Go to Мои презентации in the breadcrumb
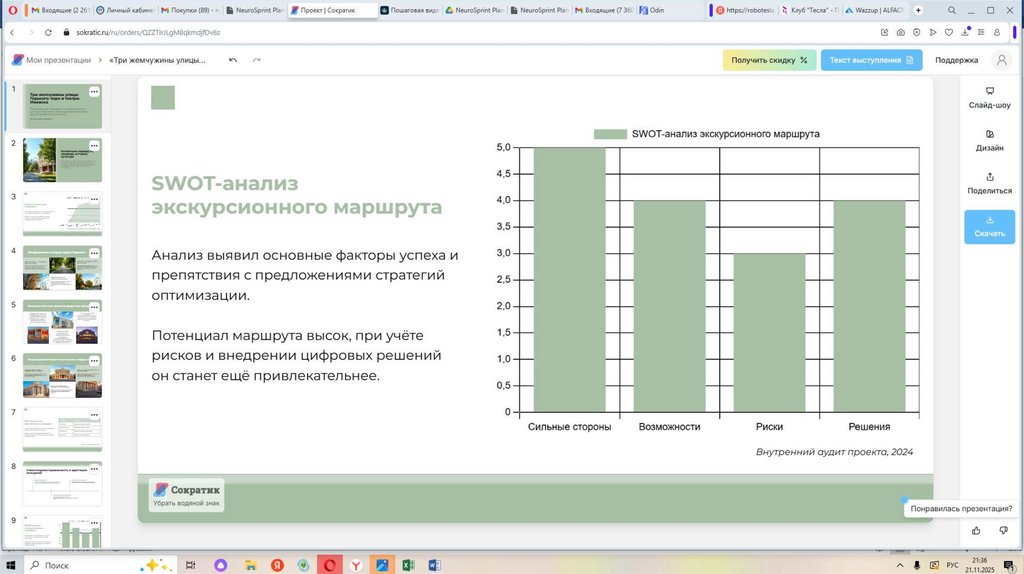The width and height of the screenshot is (1024, 574). point(58,60)
